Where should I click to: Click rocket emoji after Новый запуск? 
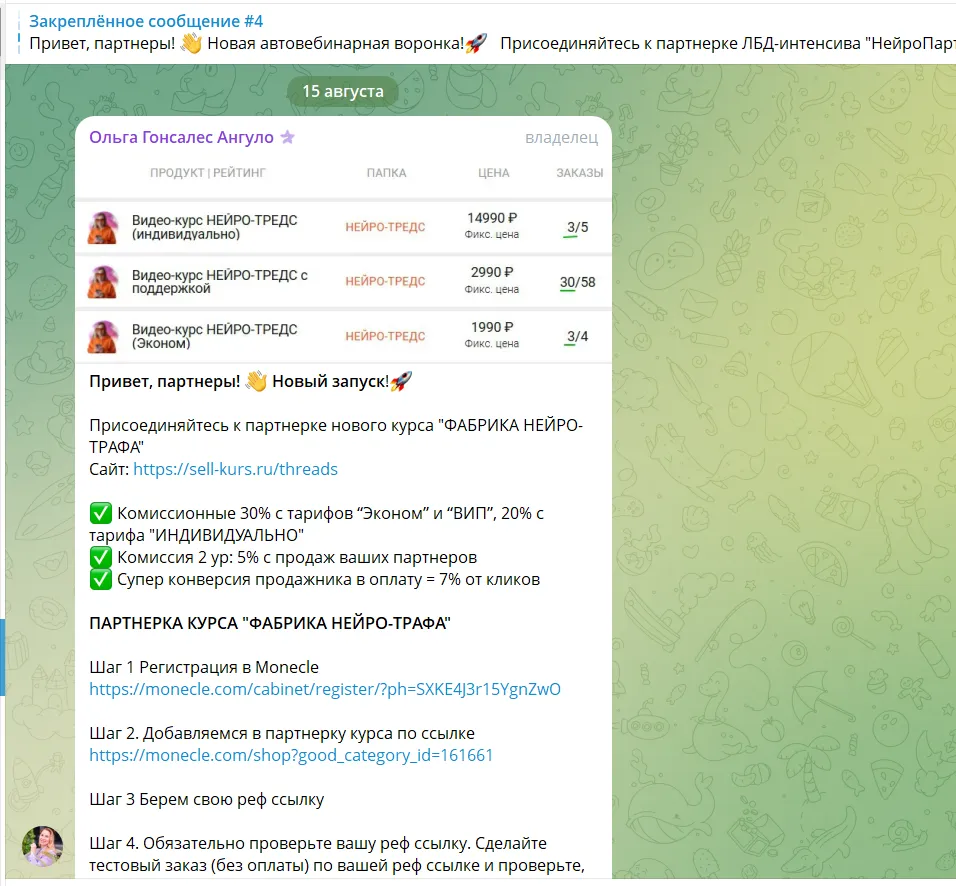point(401,382)
